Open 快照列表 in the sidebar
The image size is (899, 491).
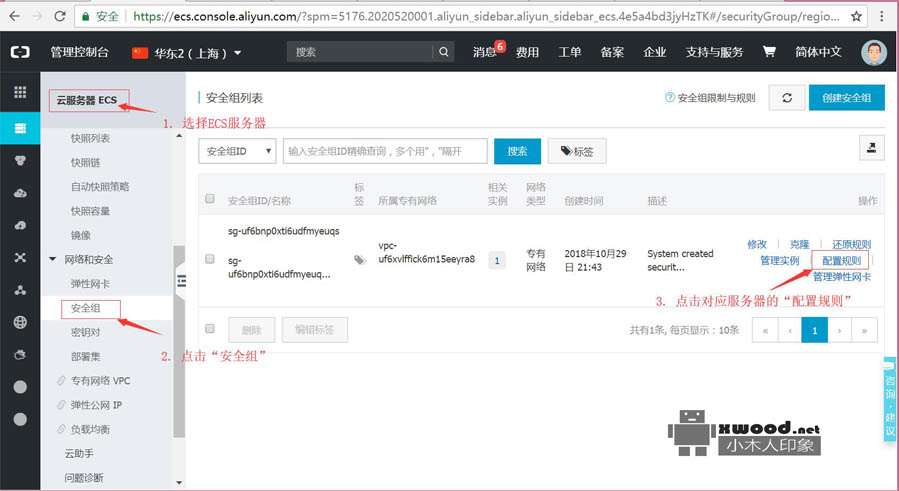pos(90,138)
